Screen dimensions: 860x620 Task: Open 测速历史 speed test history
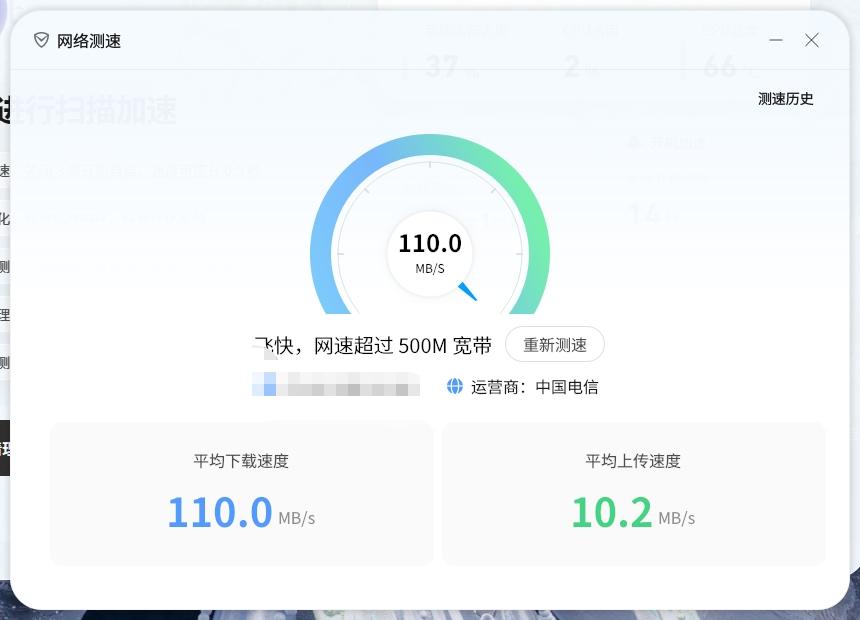tap(785, 99)
